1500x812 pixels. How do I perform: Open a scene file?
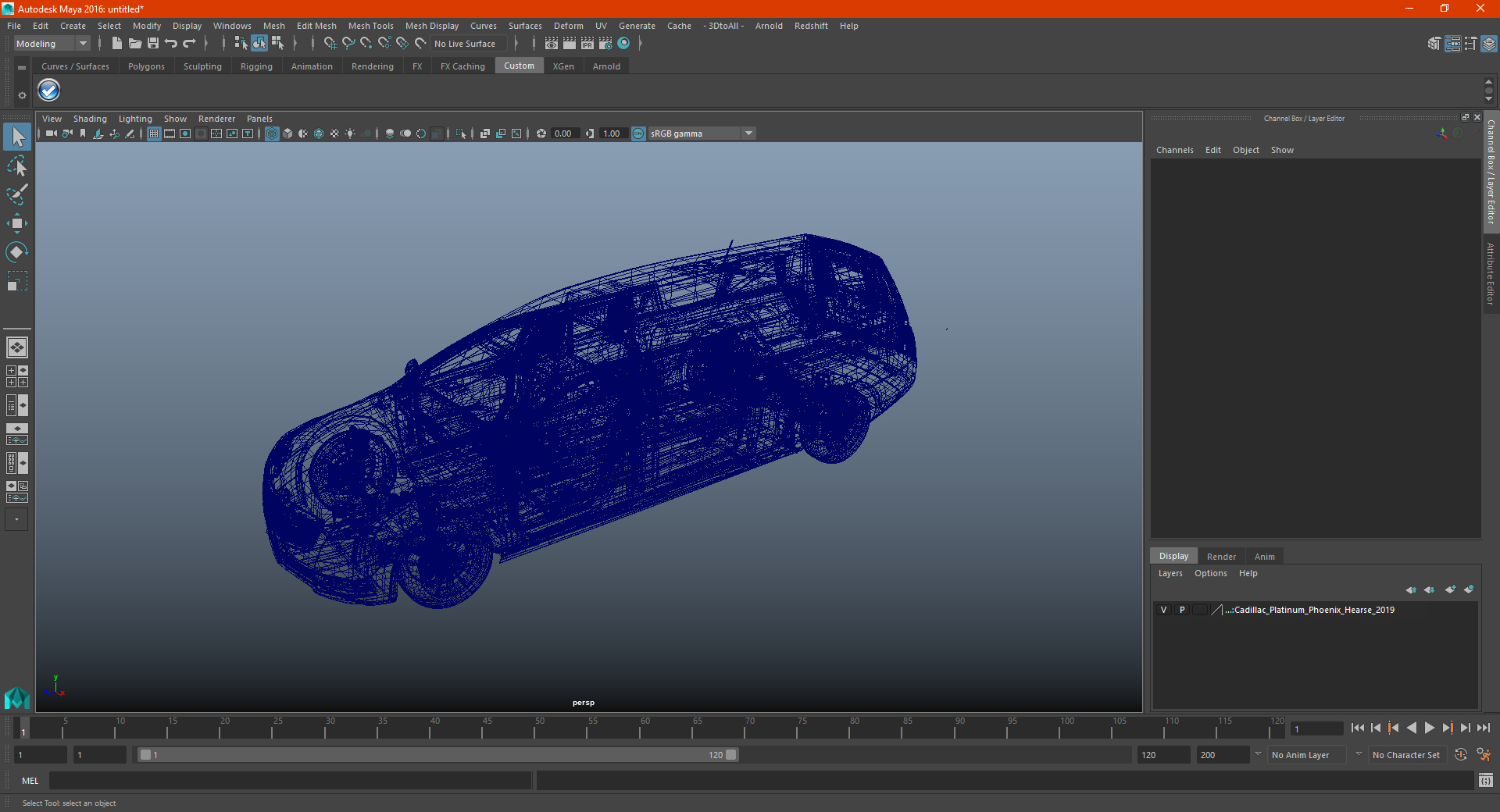tap(135, 44)
